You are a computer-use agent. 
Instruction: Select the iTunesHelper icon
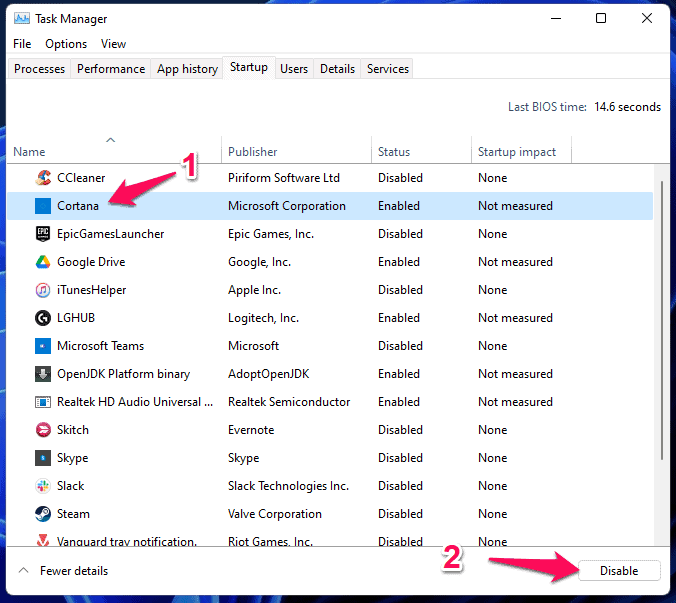[x=43, y=290]
